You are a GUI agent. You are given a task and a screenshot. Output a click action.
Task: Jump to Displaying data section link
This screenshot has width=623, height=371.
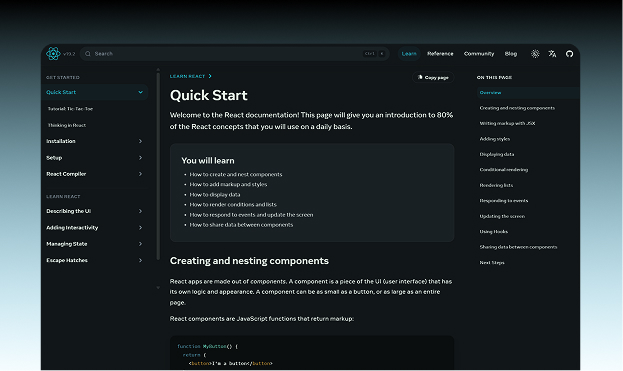point(497,155)
